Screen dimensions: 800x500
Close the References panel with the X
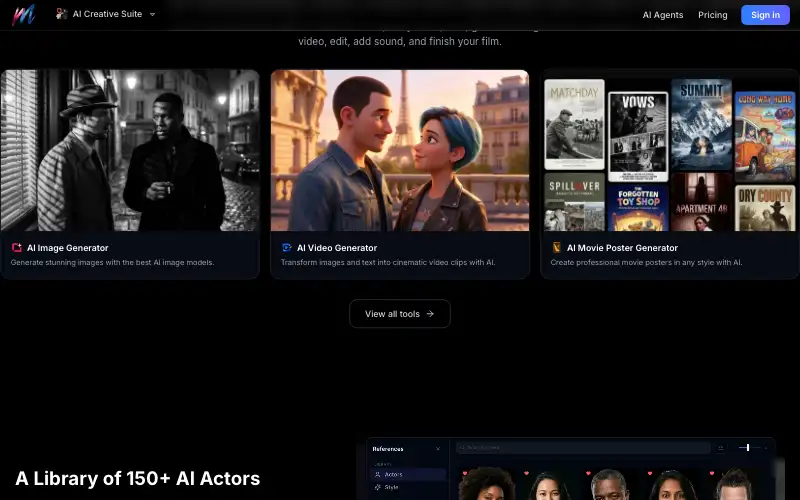438,449
